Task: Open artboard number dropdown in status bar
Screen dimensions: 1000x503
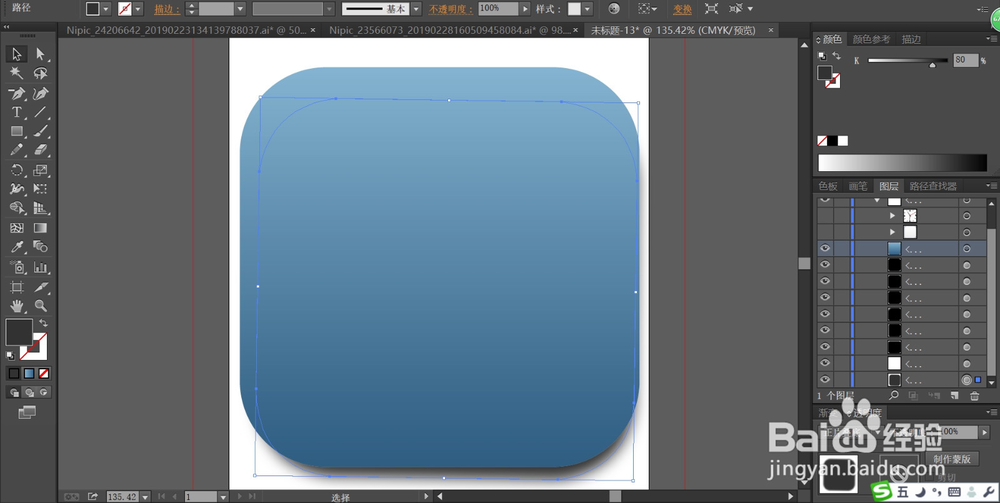Action: tap(223, 497)
